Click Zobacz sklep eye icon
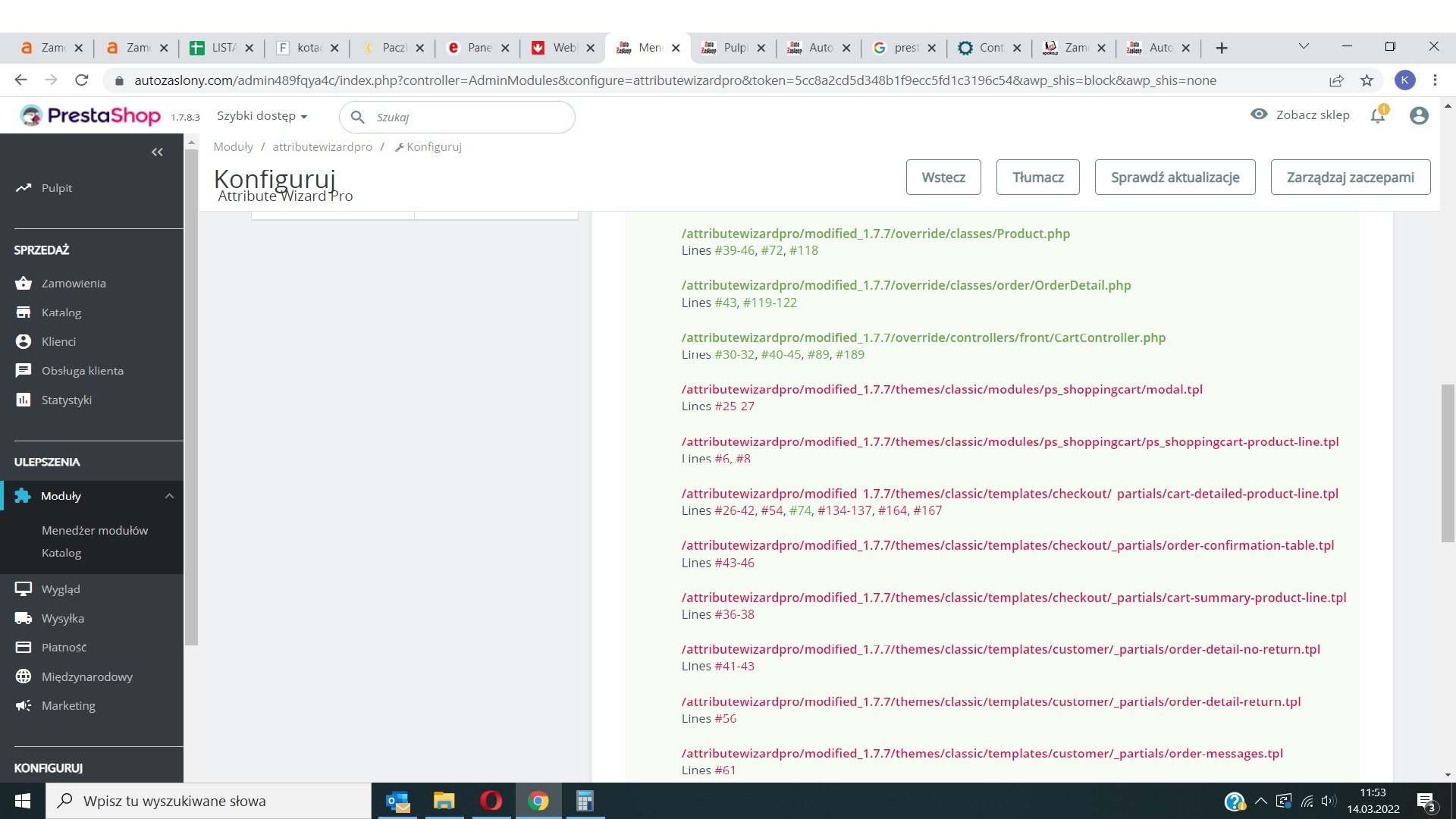Image resolution: width=1456 pixels, height=819 pixels. click(1259, 115)
